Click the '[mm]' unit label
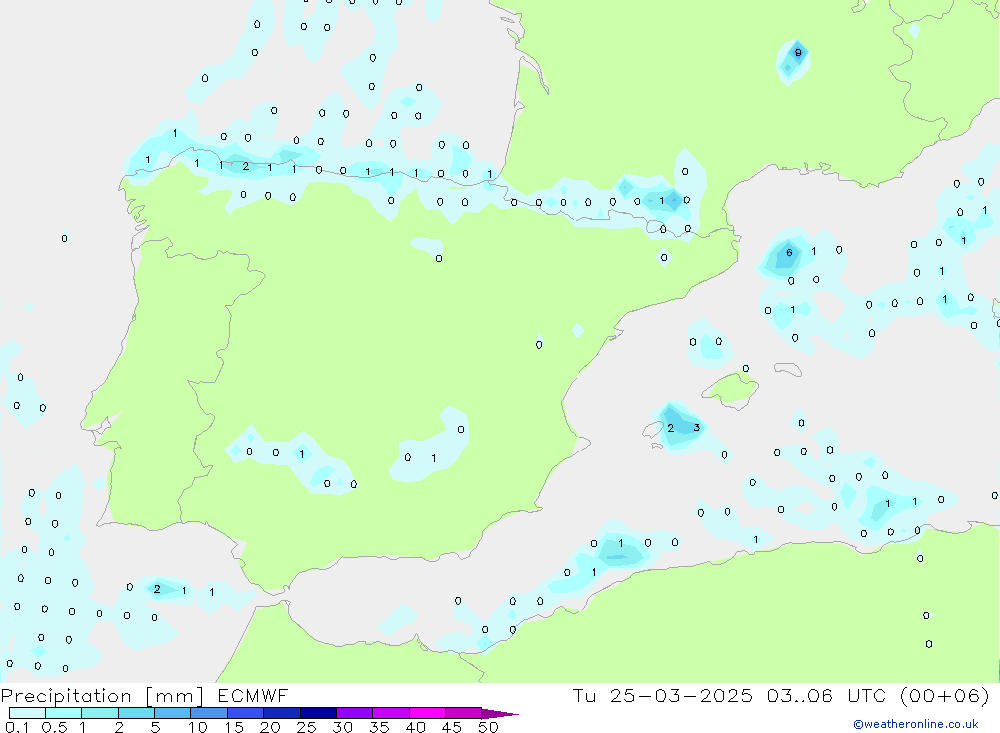 click(175, 696)
